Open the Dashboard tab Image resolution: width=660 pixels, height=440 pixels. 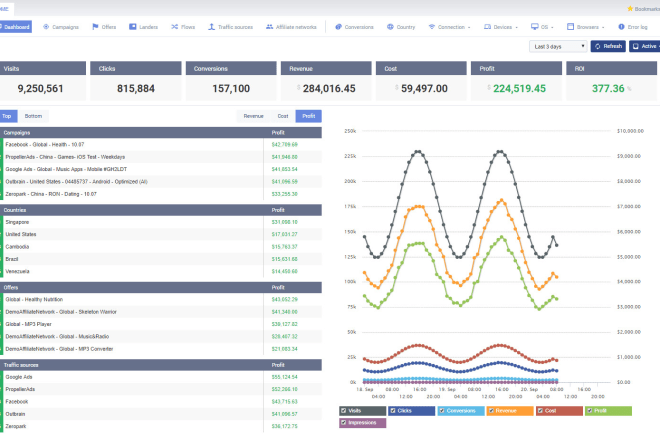coord(16,27)
